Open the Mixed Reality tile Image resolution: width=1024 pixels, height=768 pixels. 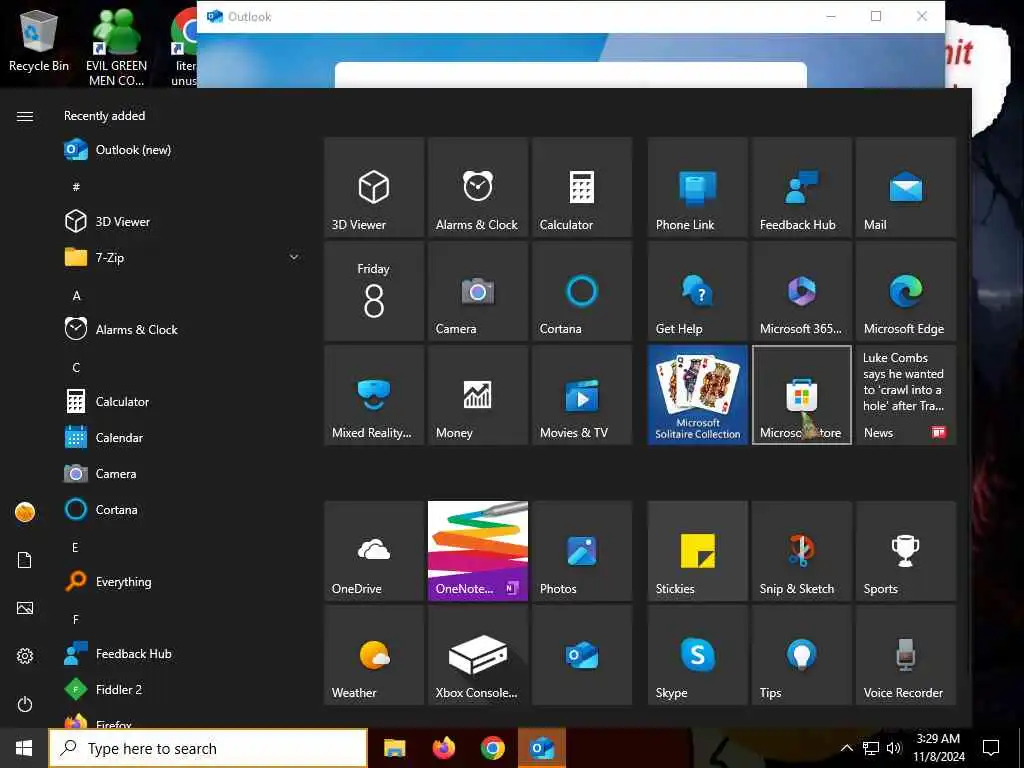coord(374,395)
